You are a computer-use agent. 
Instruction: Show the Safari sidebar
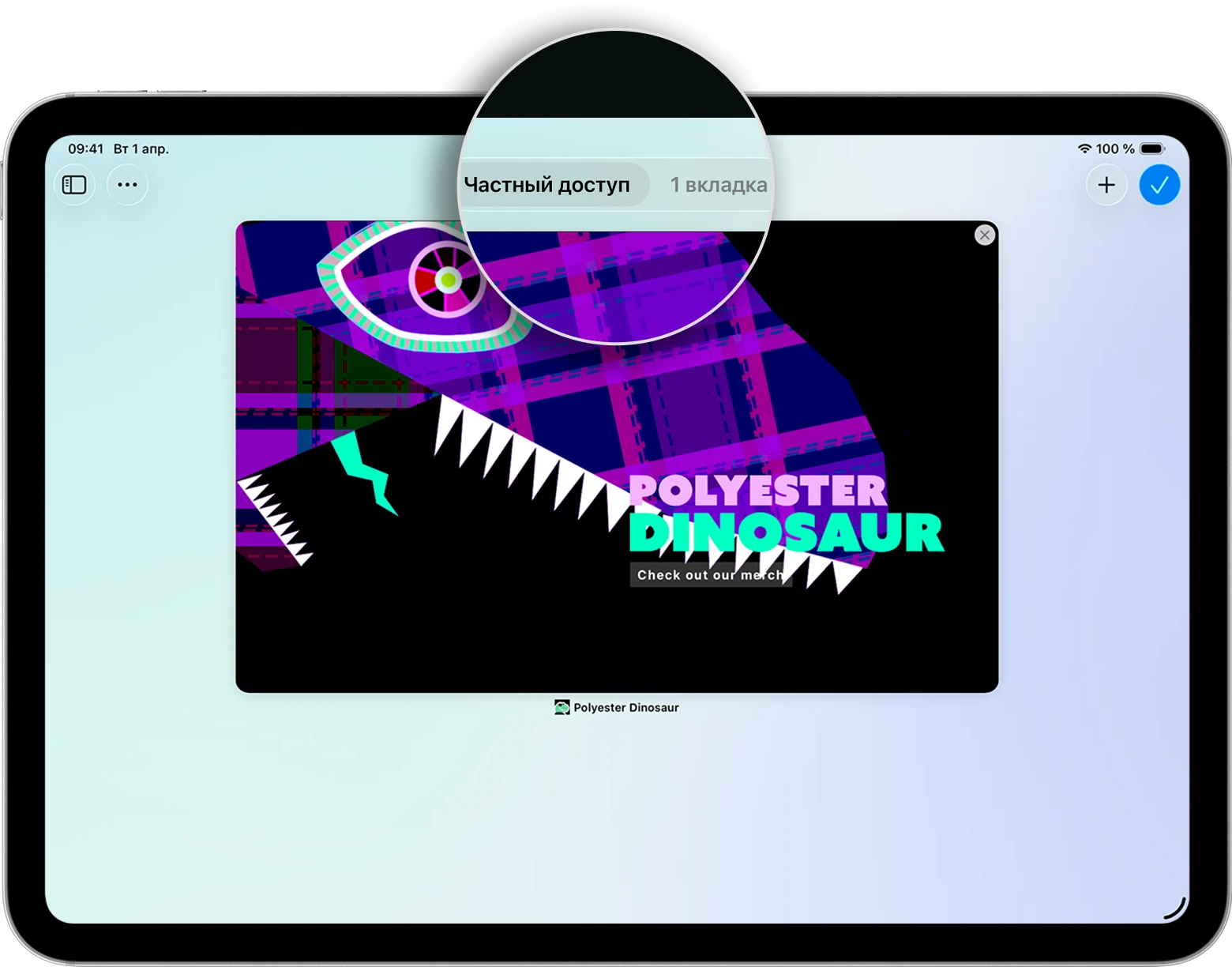pyautogui.click(x=74, y=185)
